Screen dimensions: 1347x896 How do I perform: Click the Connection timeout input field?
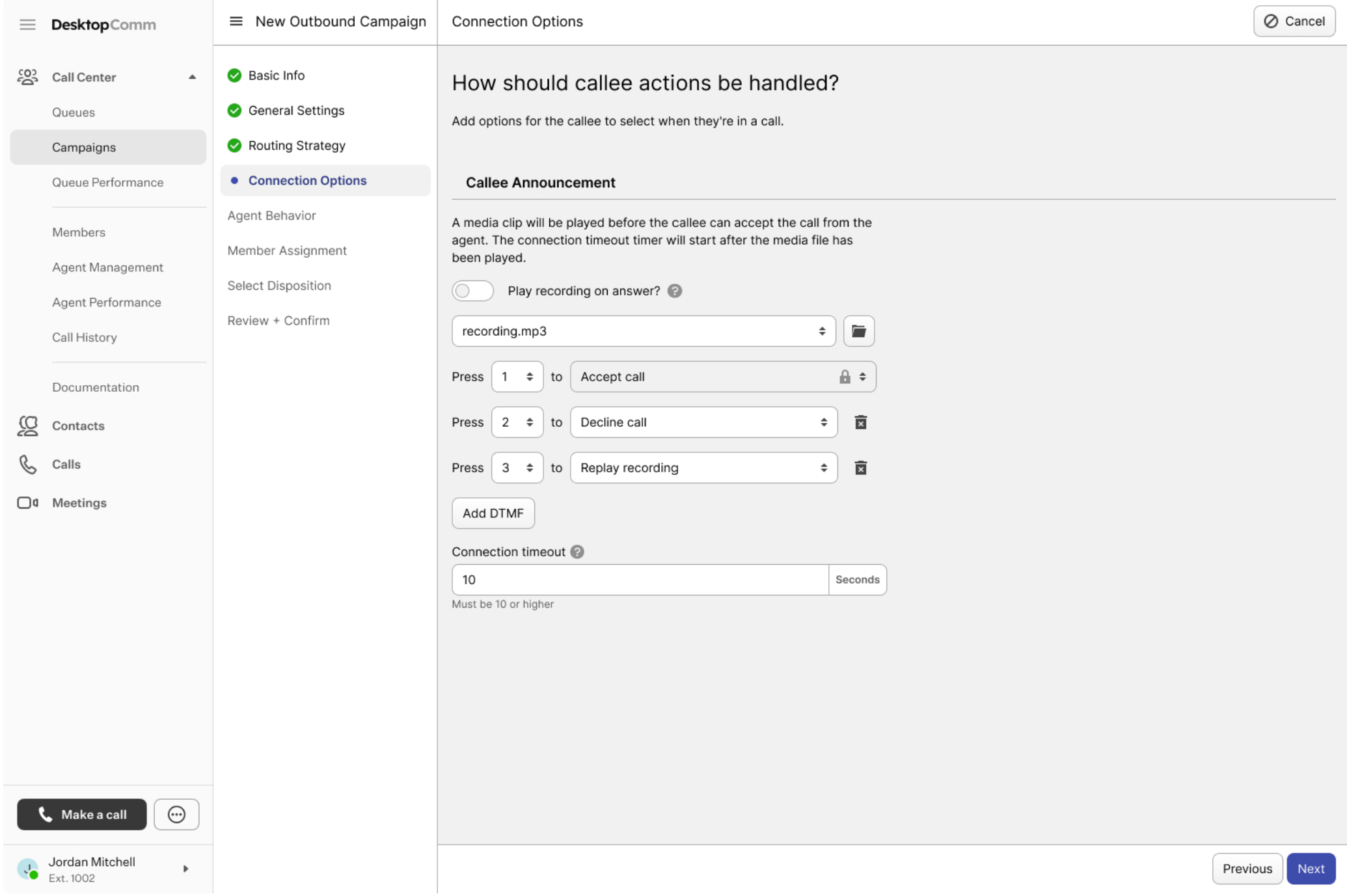click(639, 580)
